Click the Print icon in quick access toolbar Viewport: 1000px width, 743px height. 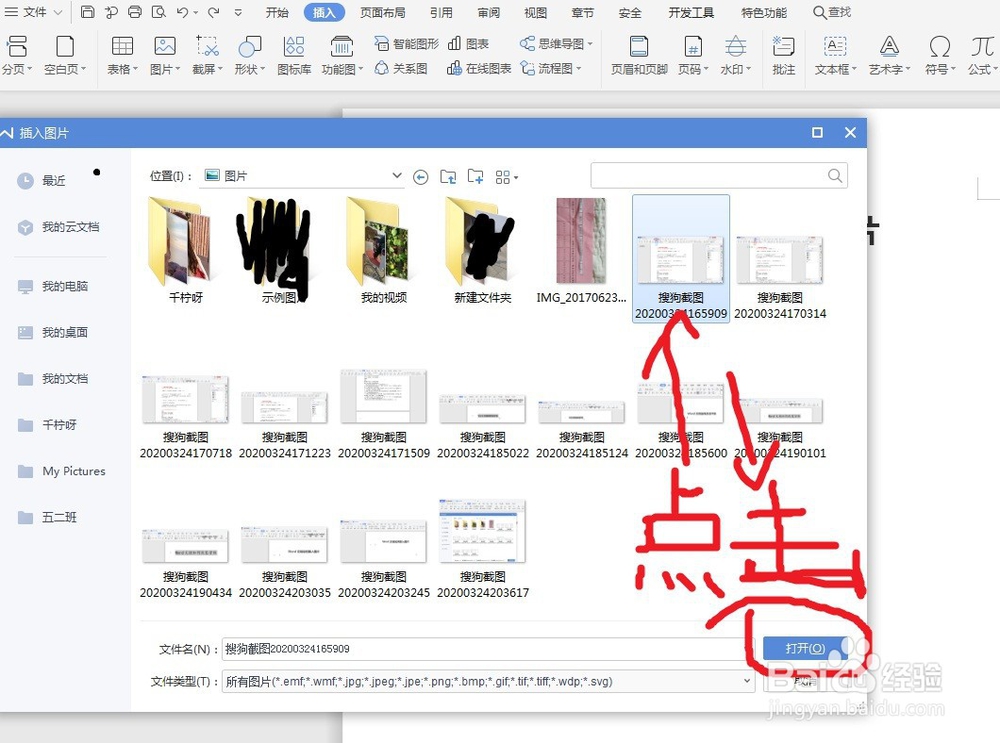click(x=135, y=12)
